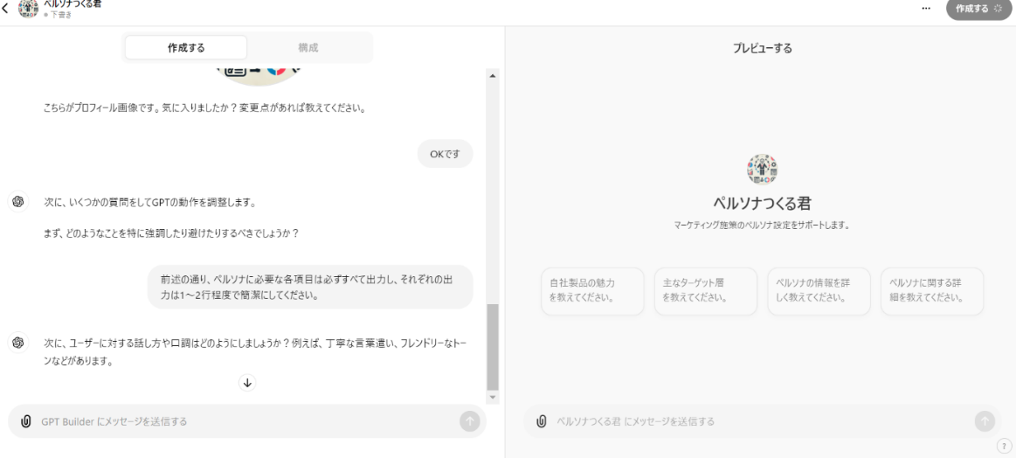Viewport: 1016px width, 458px height.
Task: Select the 主なターゲット層 starter prompt
Action: pos(706,292)
